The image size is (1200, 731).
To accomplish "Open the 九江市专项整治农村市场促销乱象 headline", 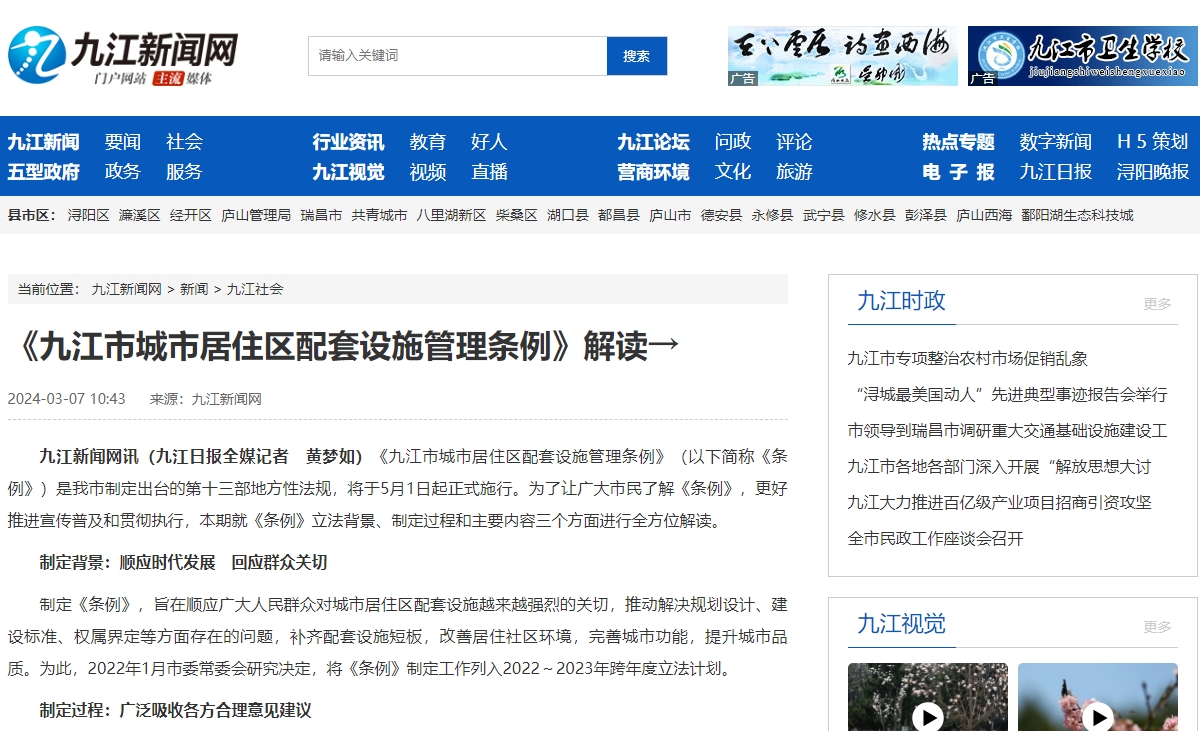I will [x=967, y=358].
